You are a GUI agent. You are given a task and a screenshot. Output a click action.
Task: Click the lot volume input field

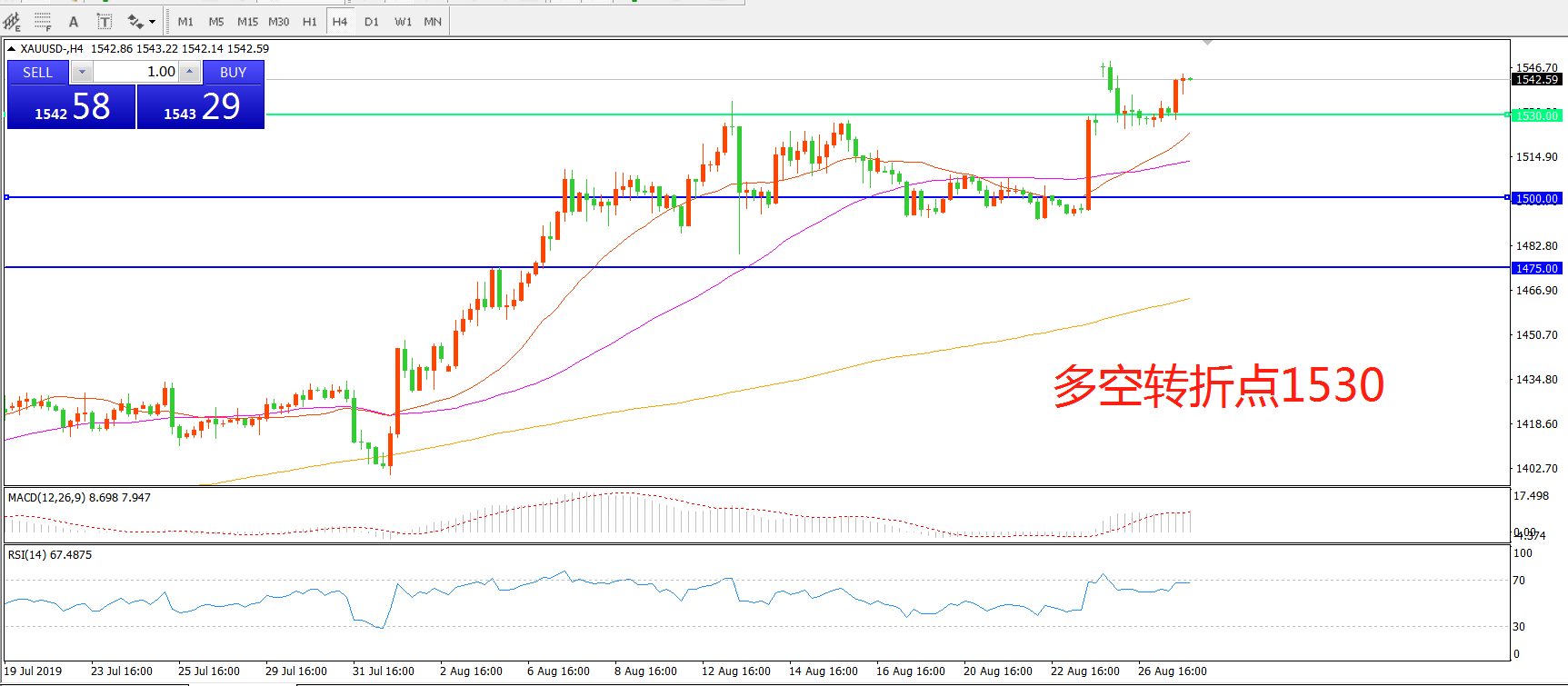click(136, 72)
